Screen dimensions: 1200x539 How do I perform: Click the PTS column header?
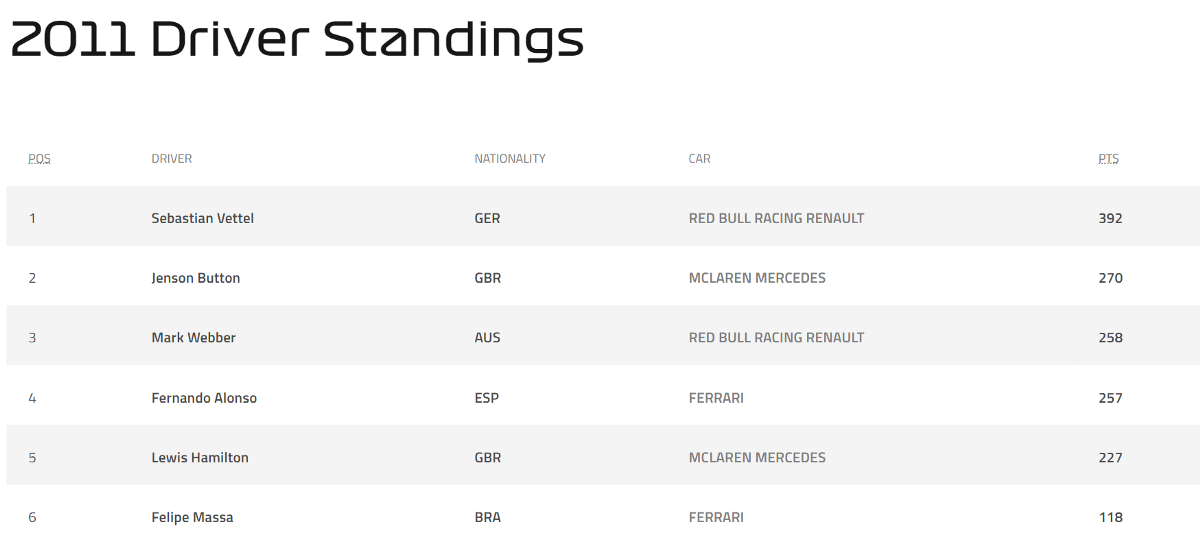pos(1108,159)
